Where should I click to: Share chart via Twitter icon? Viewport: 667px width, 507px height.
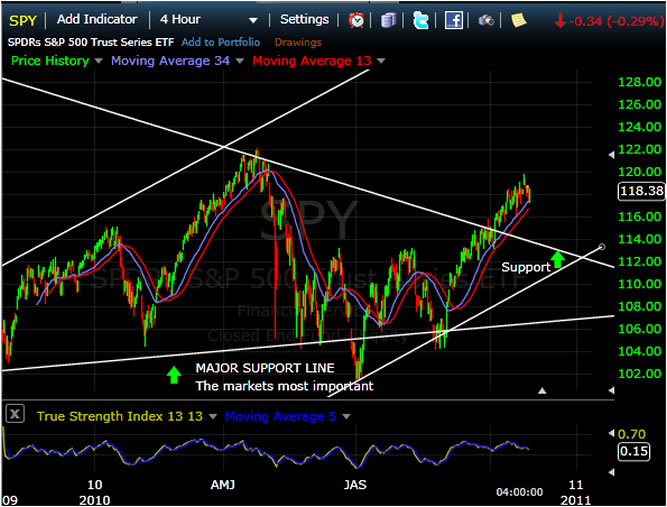point(421,19)
